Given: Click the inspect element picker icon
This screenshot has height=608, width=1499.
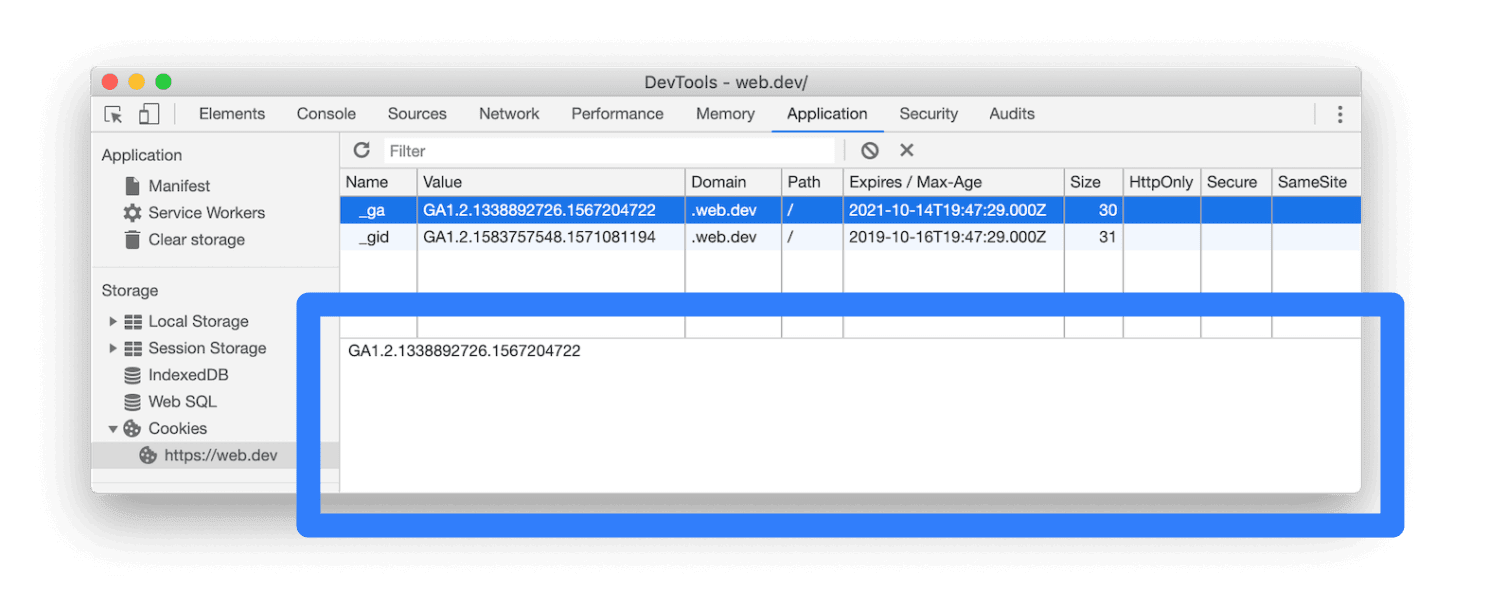Looking at the screenshot, I should coord(114,114).
